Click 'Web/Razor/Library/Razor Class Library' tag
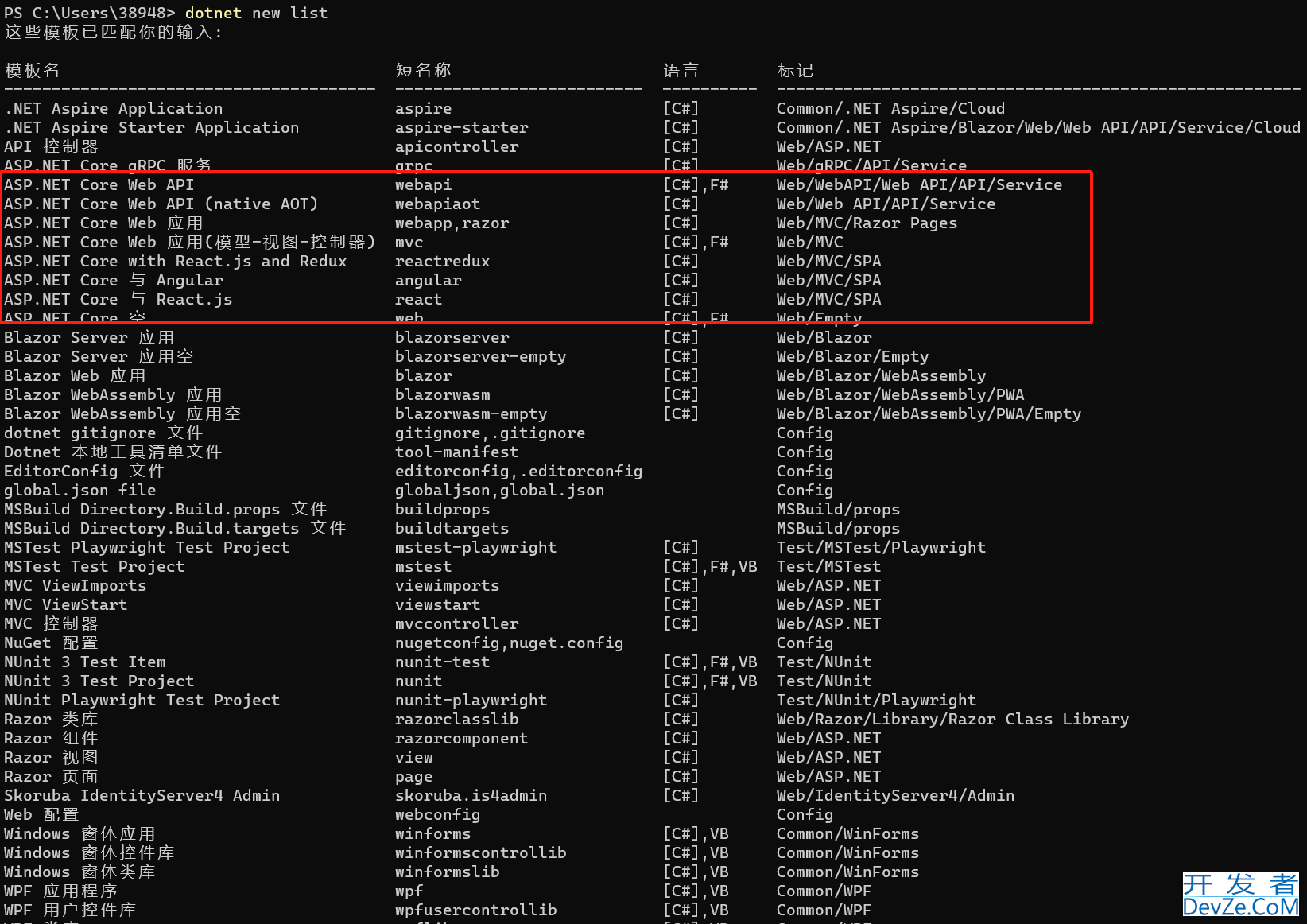 pos(953,719)
